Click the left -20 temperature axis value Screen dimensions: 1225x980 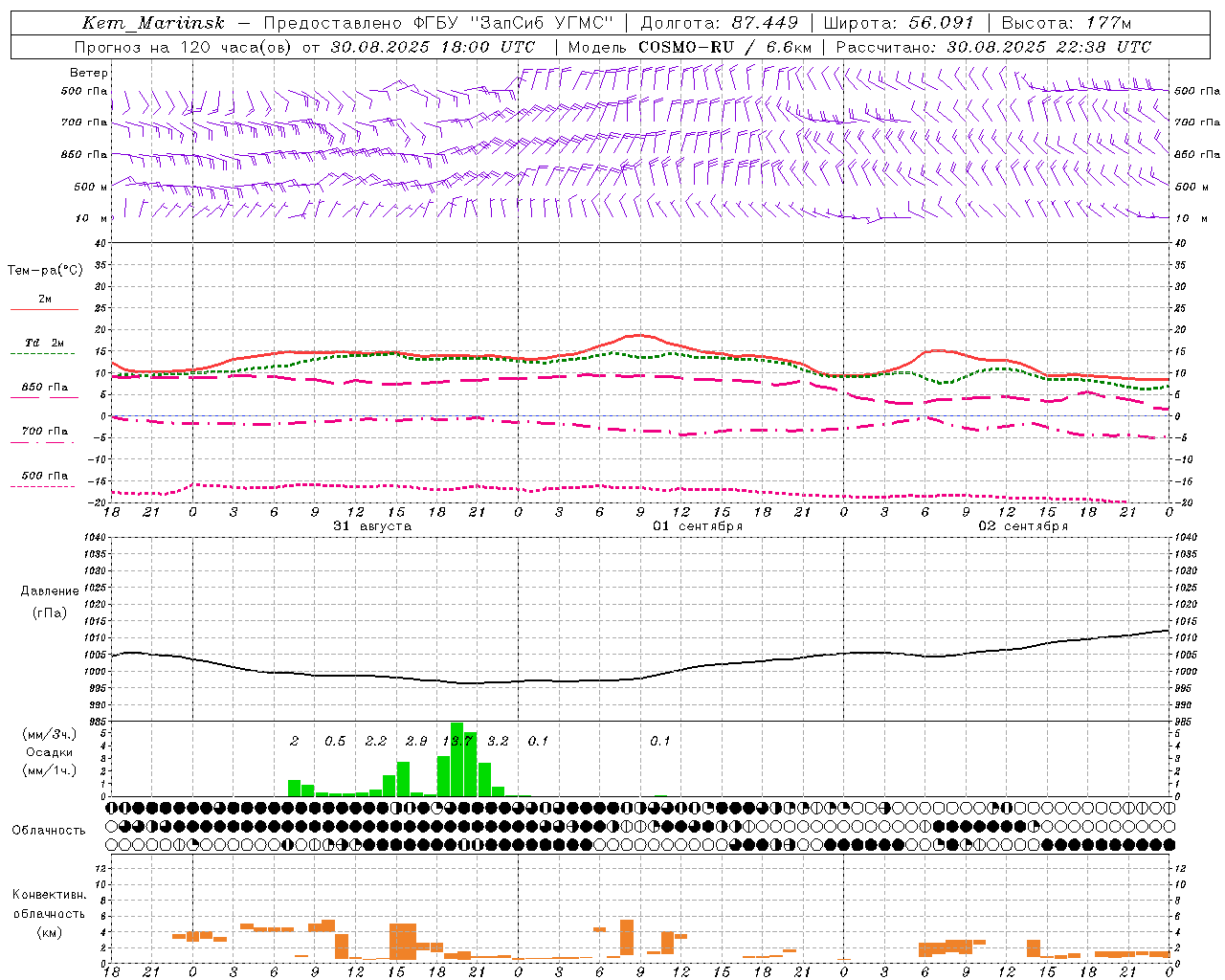tap(98, 502)
